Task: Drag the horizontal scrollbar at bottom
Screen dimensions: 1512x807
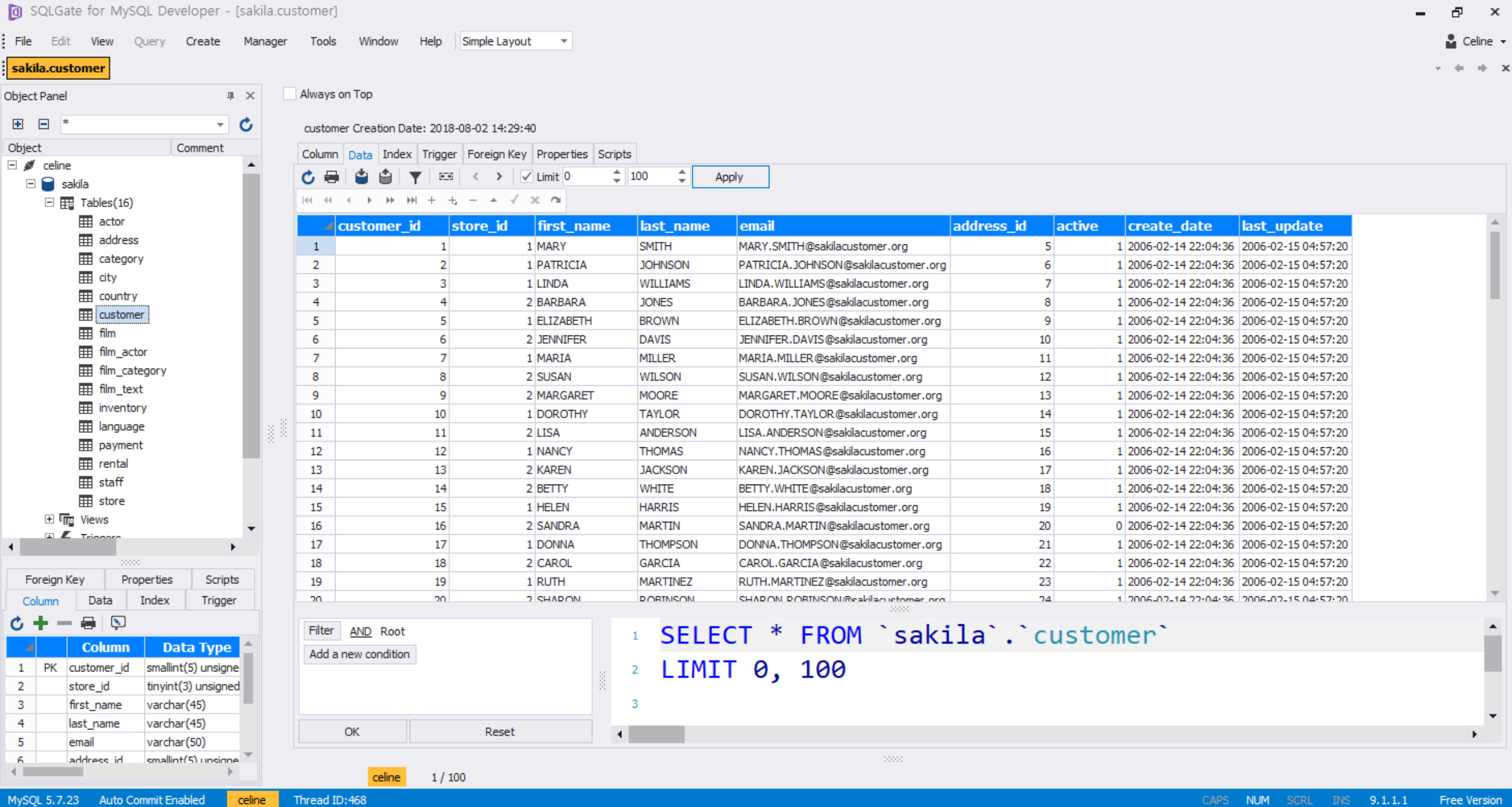Action: [x=658, y=735]
